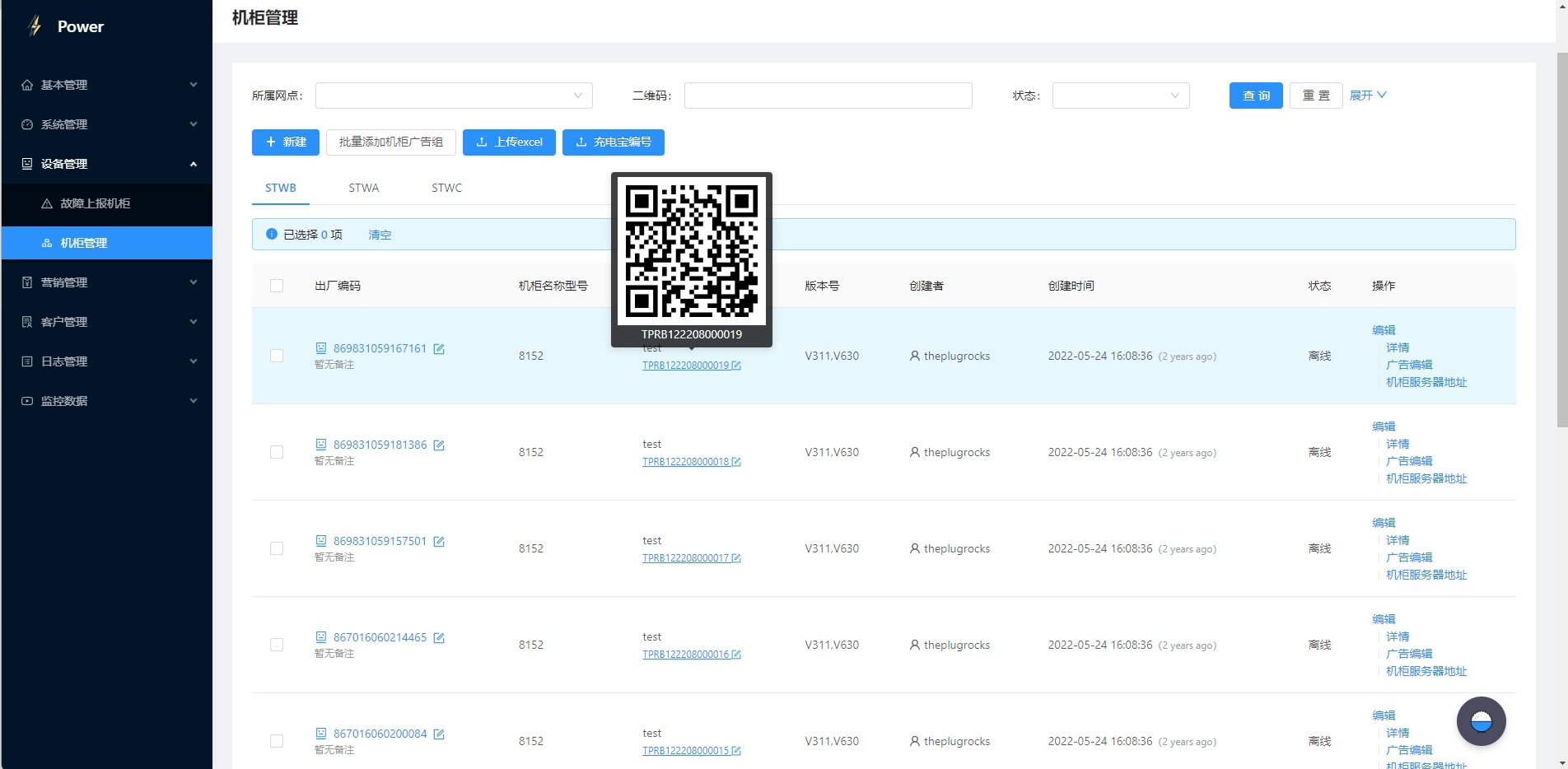The width and height of the screenshot is (1568, 769).
Task: Check the row 869831059157501 checkbox
Action: click(277, 548)
